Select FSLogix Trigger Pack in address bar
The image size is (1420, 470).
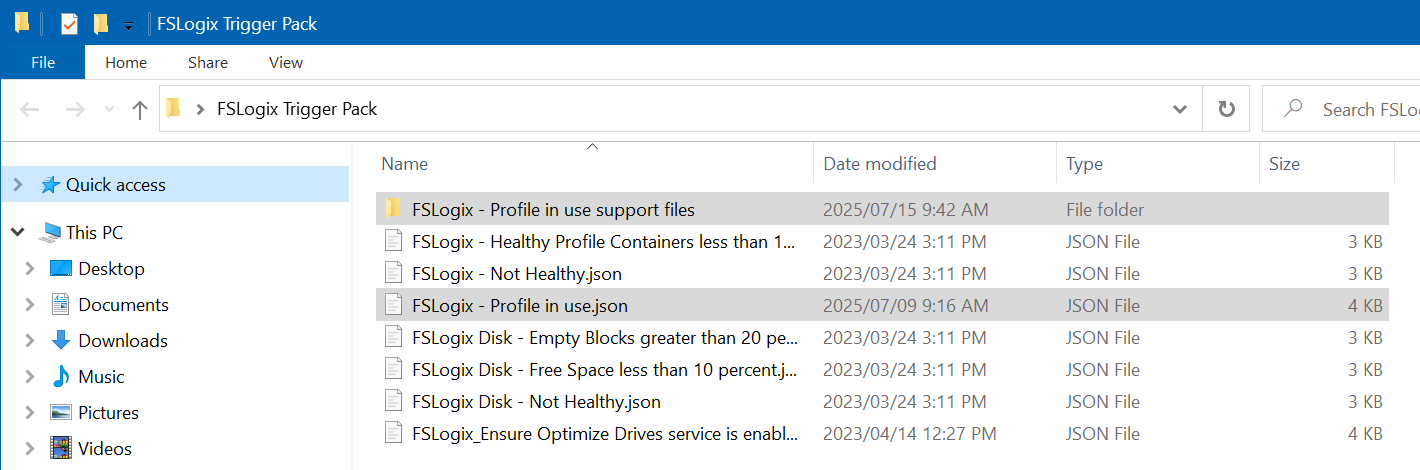click(297, 109)
